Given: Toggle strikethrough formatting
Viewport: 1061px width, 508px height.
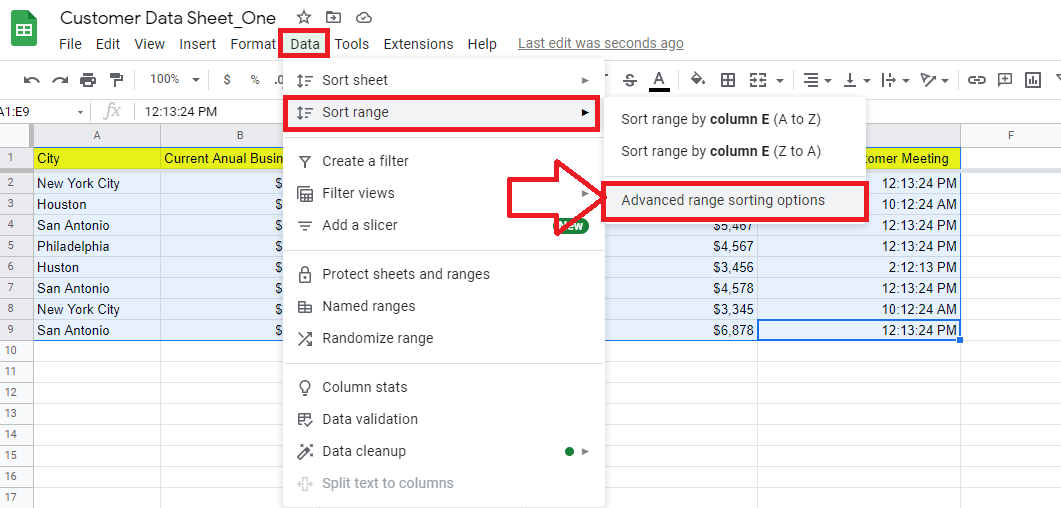Looking at the screenshot, I should coord(629,80).
